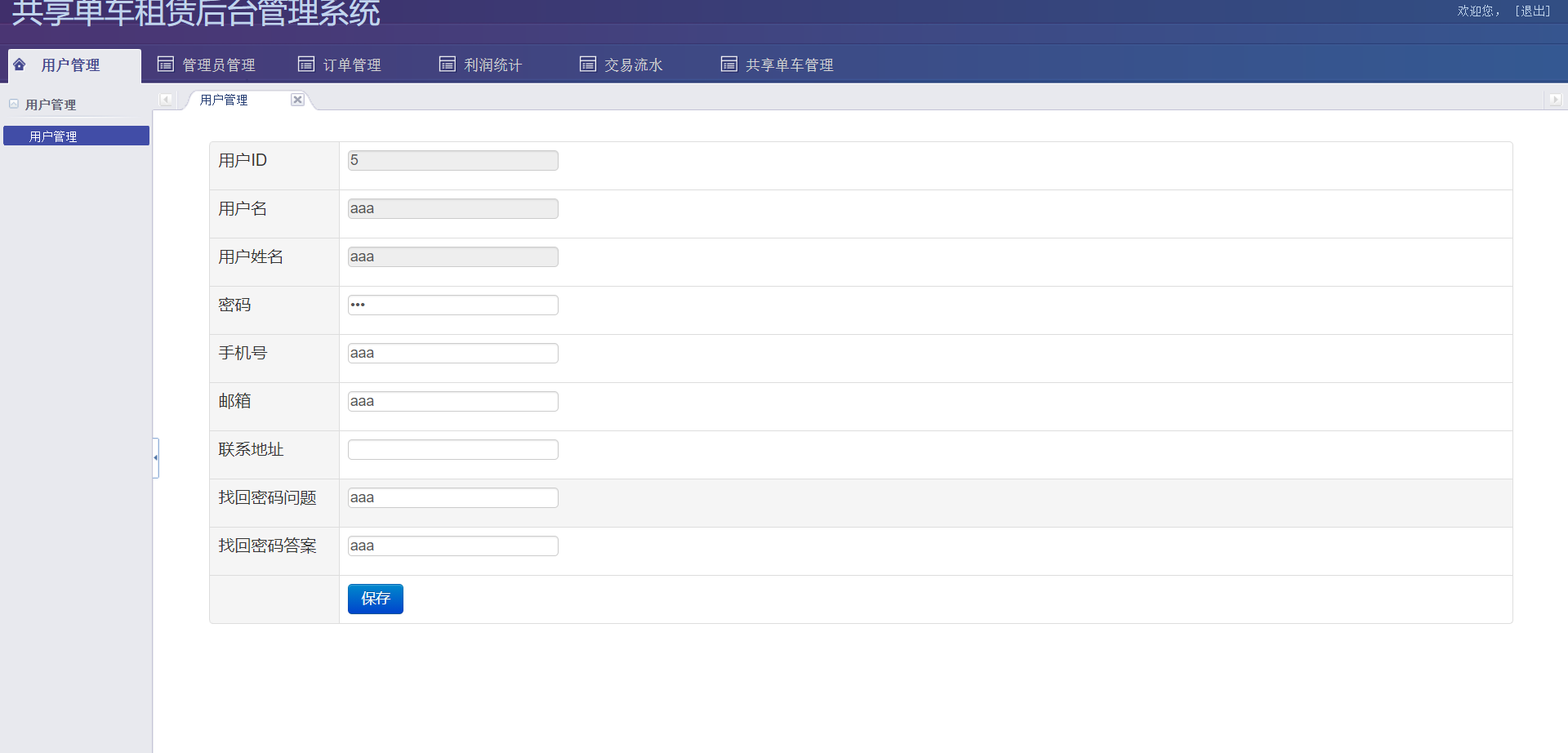The height and width of the screenshot is (753, 1568).
Task: Focus the 找回密码问题 input field
Action: click(453, 497)
